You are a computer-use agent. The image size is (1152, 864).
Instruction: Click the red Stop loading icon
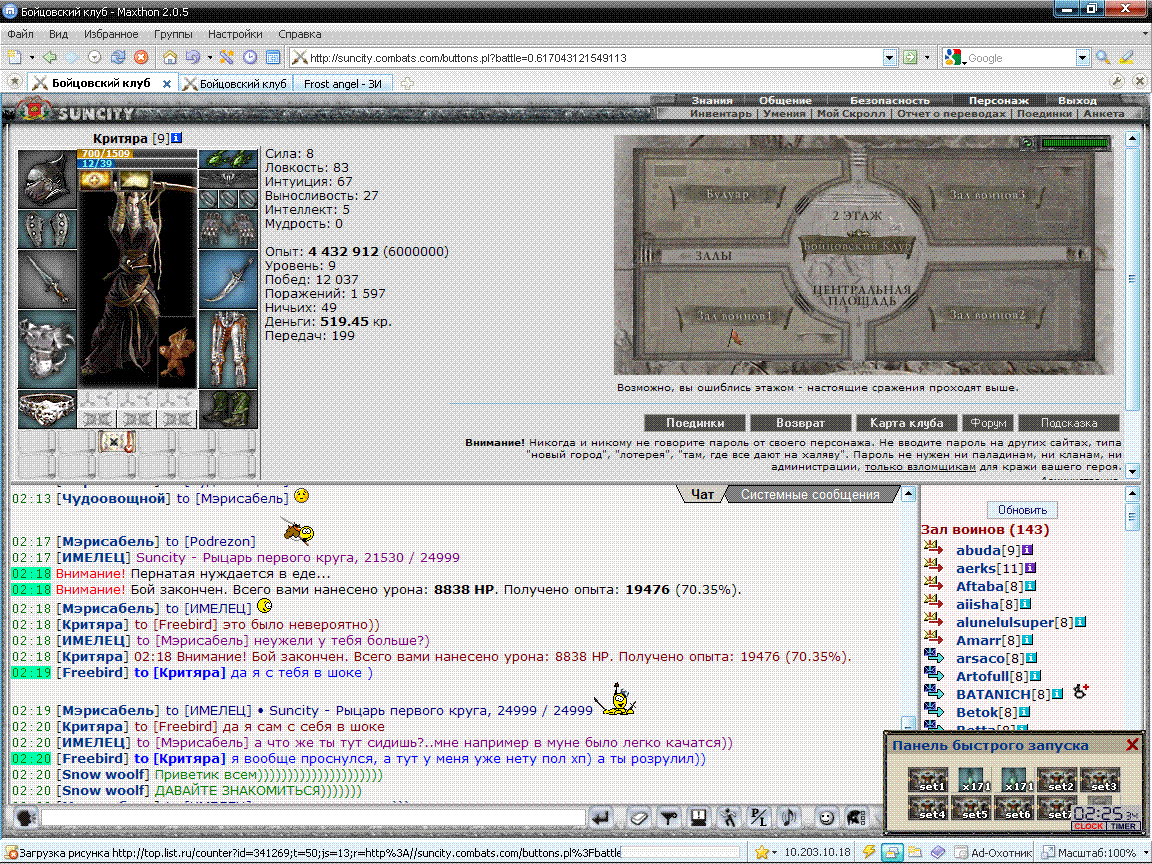(141, 57)
